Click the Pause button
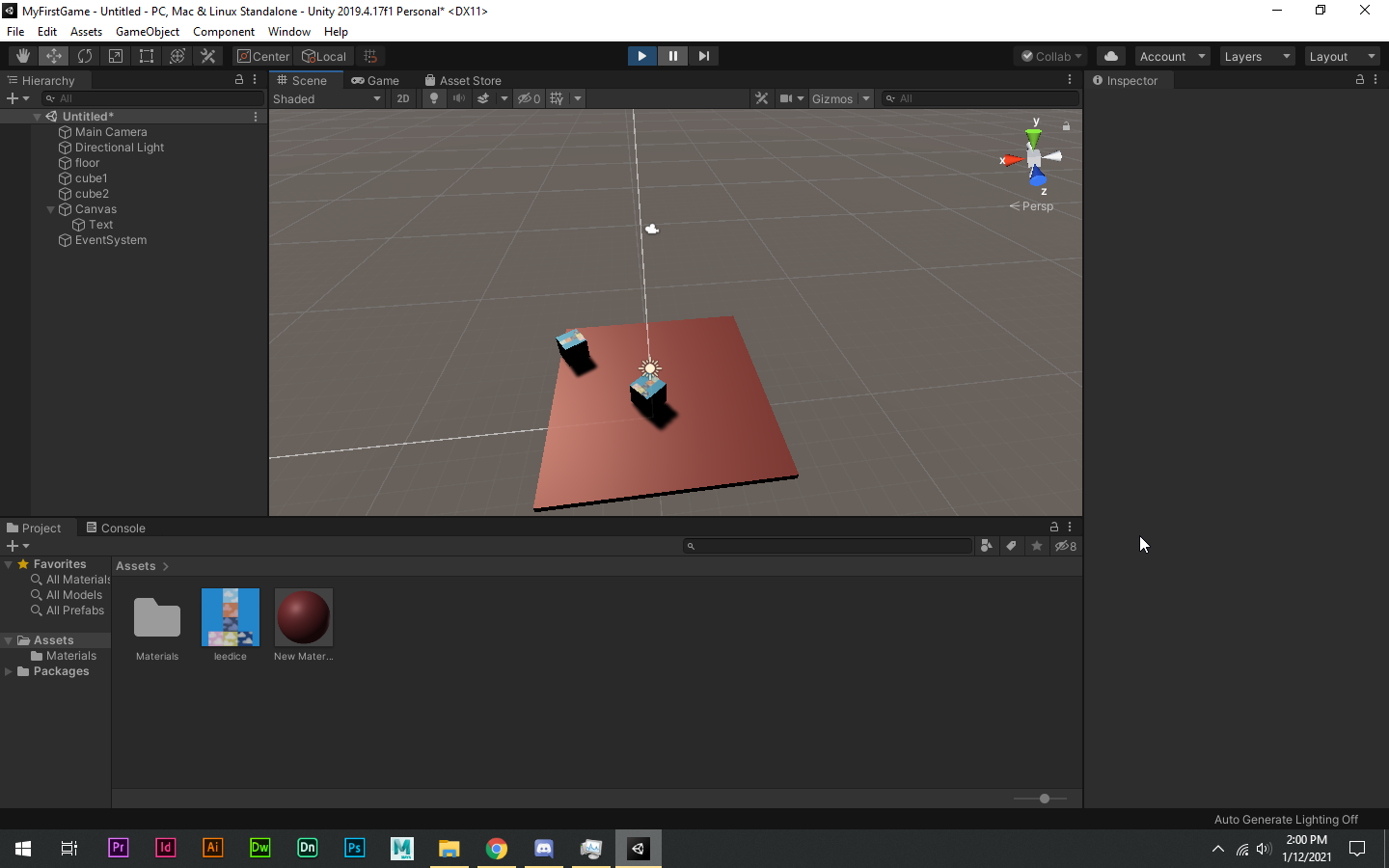Viewport: 1389px width, 868px height. (672, 56)
